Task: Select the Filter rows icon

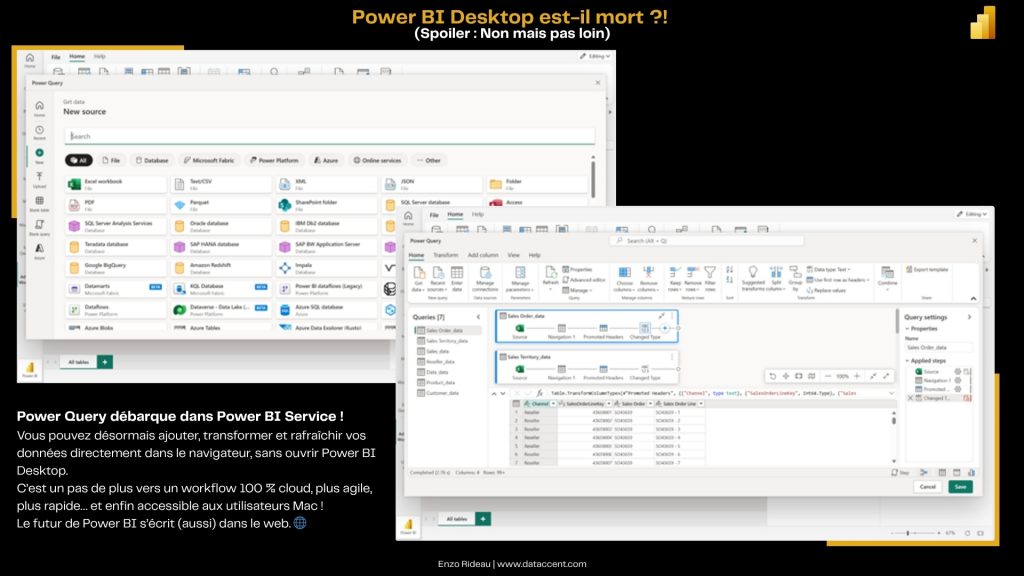Action: coord(709,276)
